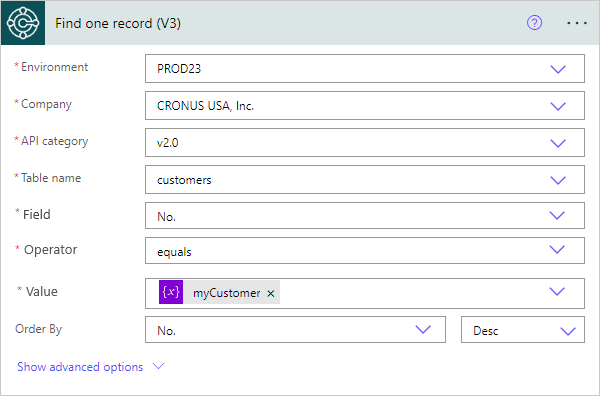This screenshot has width=600, height=396.
Task: Change the Desc sort direction dropdown
Action: tap(523, 329)
